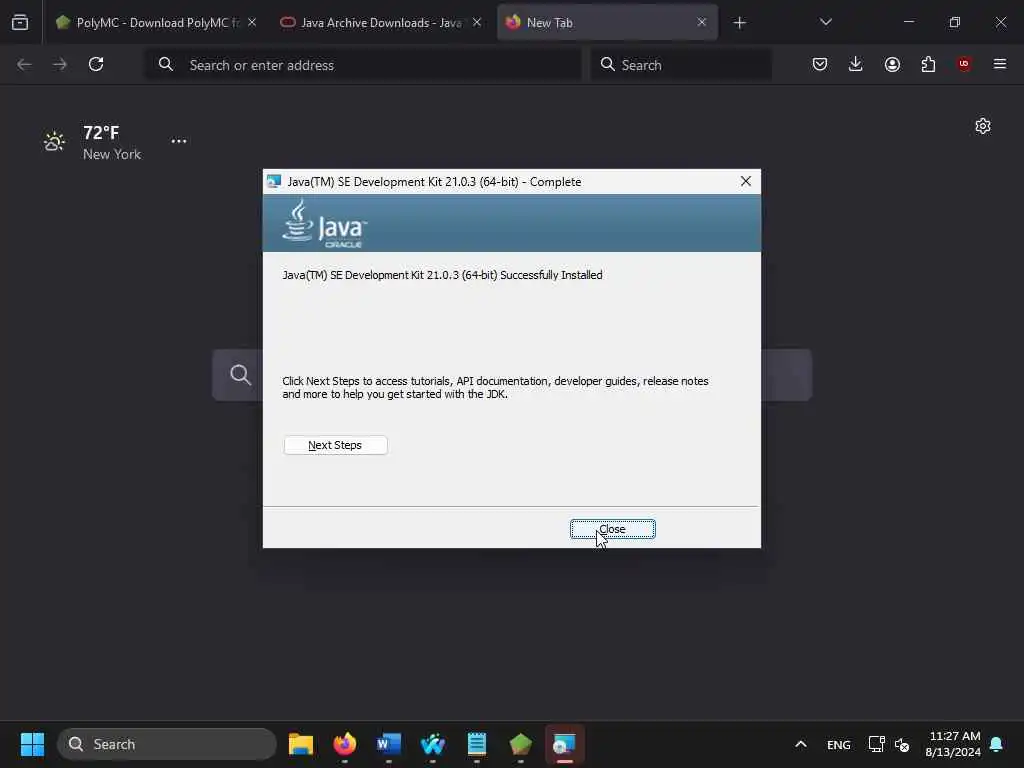Open the notifications bell icon

pyautogui.click(x=996, y=744)
